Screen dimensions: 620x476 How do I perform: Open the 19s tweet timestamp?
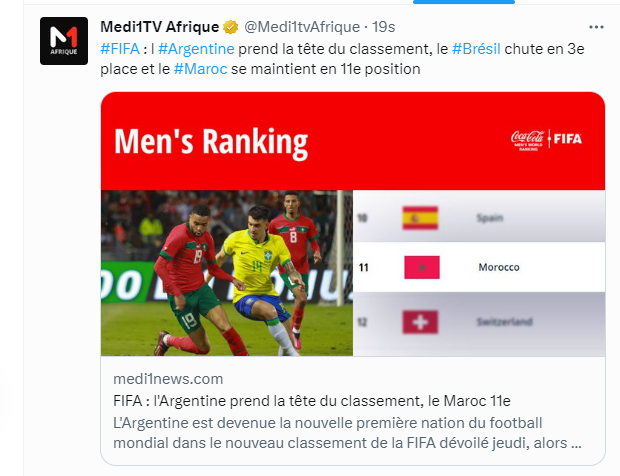[383, 27]
